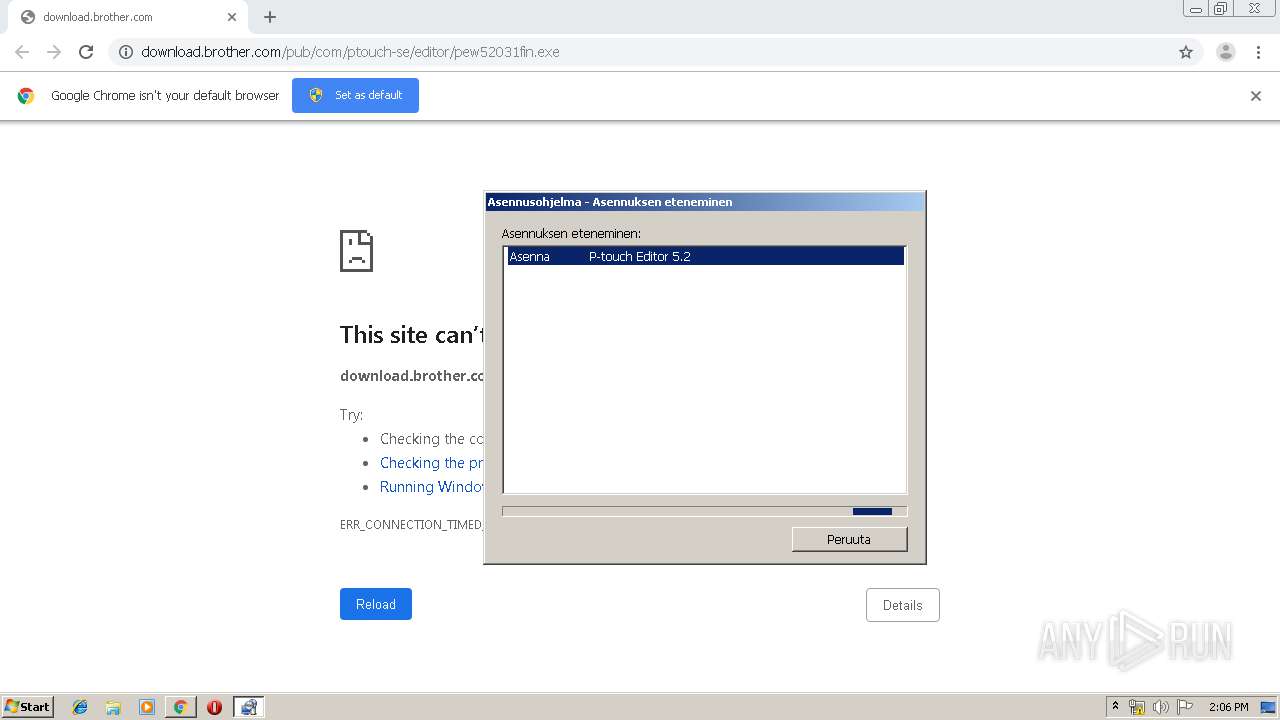
Task: Click the installer progress bar
Action: point(704,511)
